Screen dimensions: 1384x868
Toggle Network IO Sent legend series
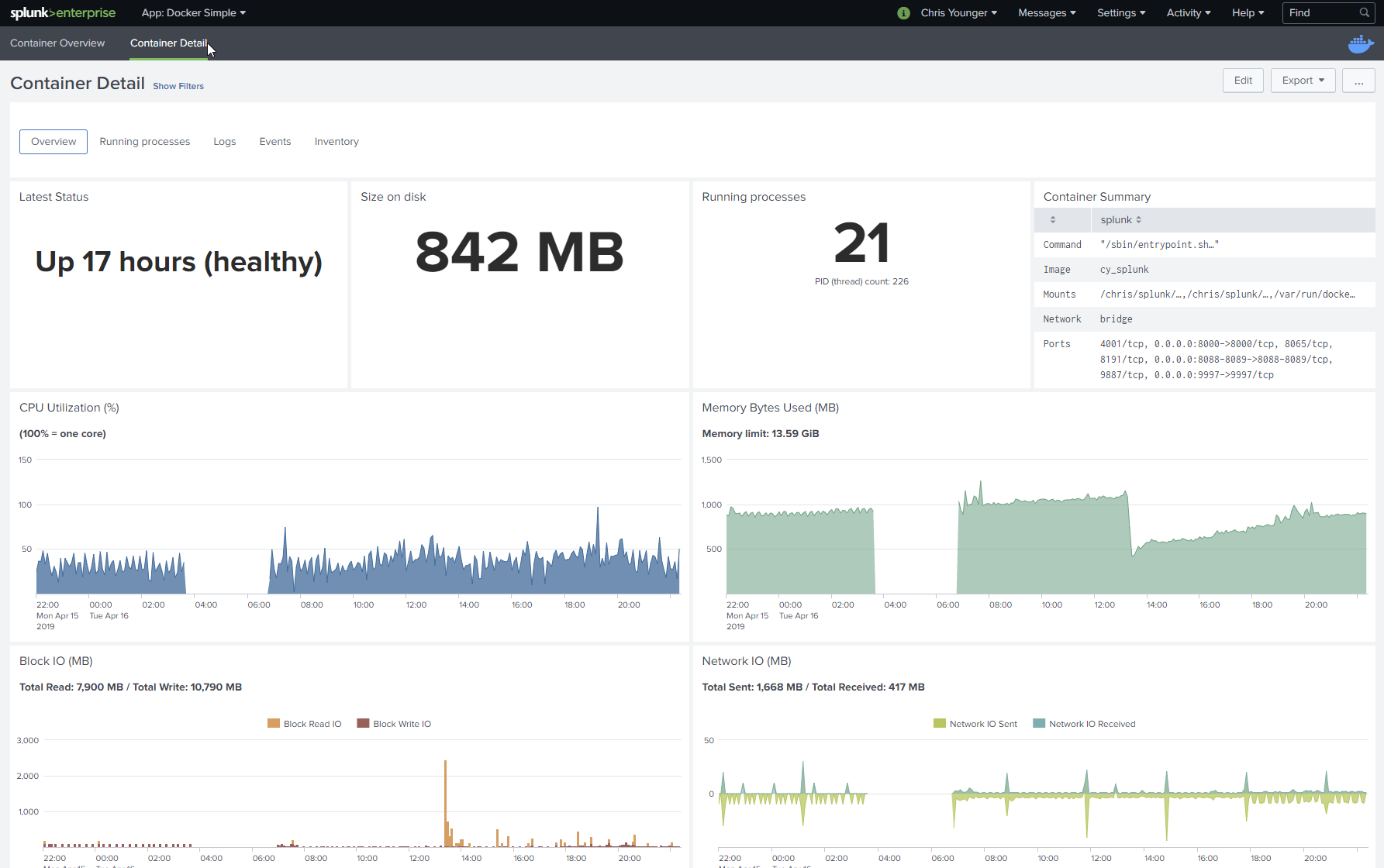[975, 724]
